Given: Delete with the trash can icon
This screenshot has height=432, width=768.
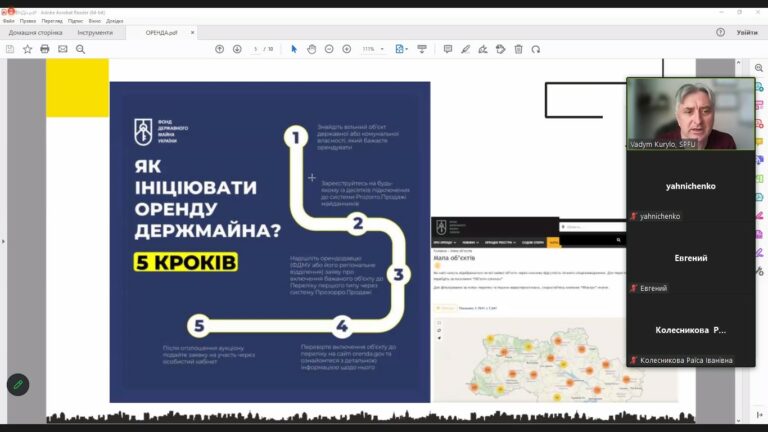Looking at the screenshot, I should click(518, 49).
